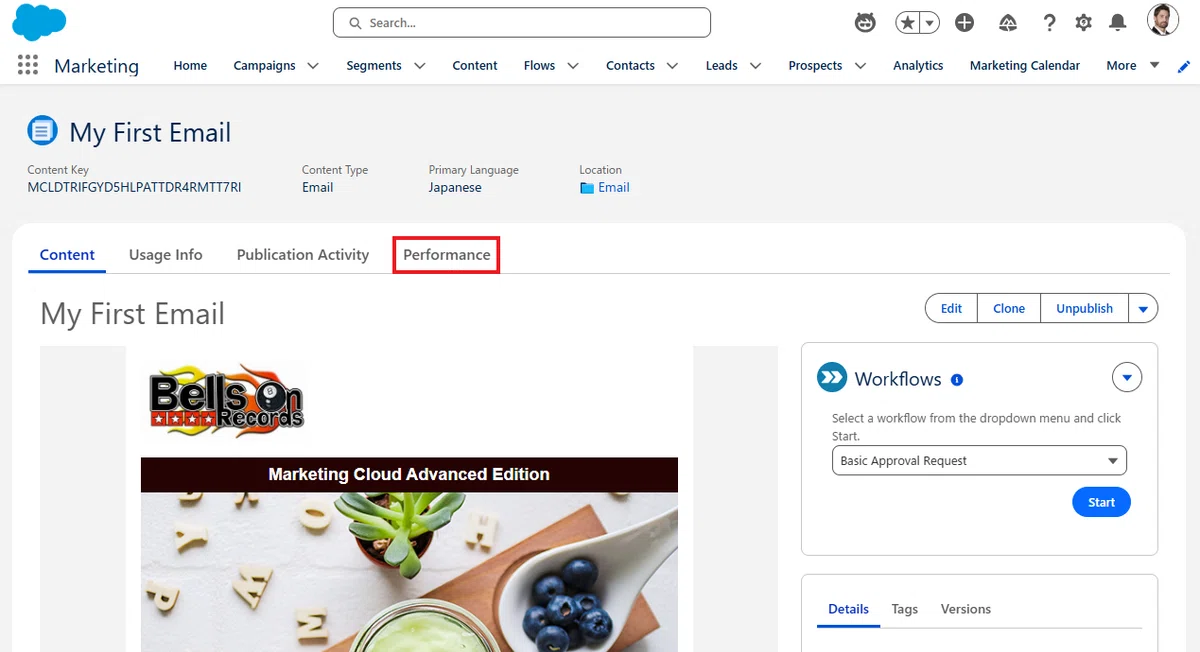Viewport: 1200px width, 652px height.
Task: Click the Workflows arrows logo icon
Action: point(831,378)
